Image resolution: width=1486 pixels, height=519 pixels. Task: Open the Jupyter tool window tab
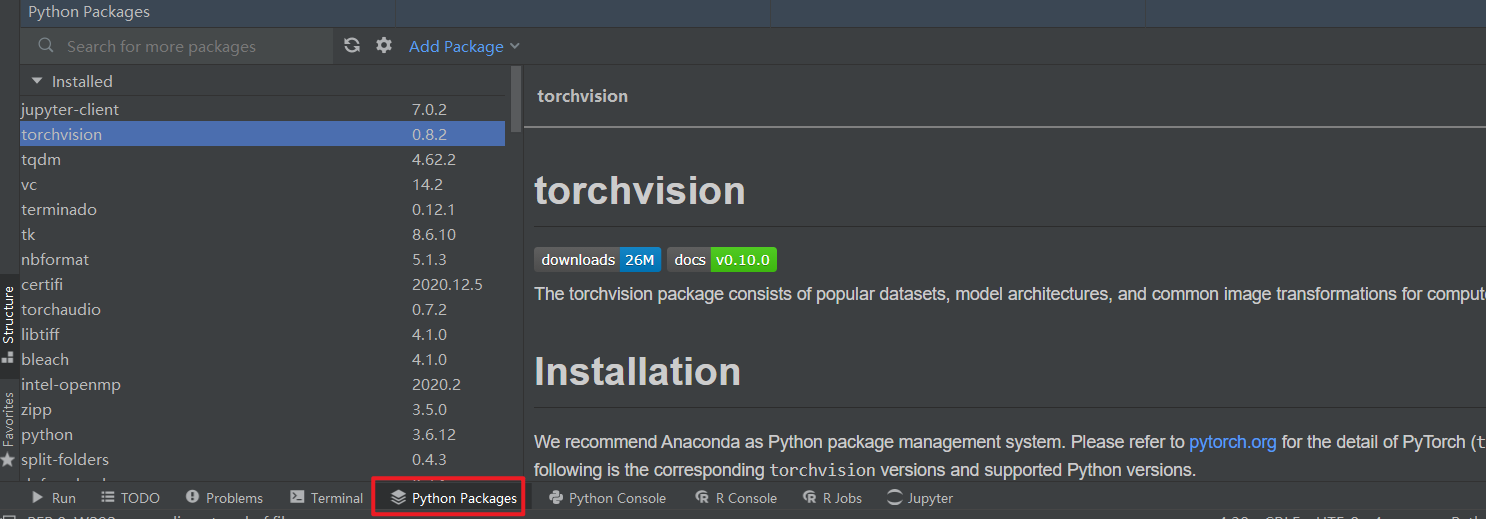pos(920,498)
